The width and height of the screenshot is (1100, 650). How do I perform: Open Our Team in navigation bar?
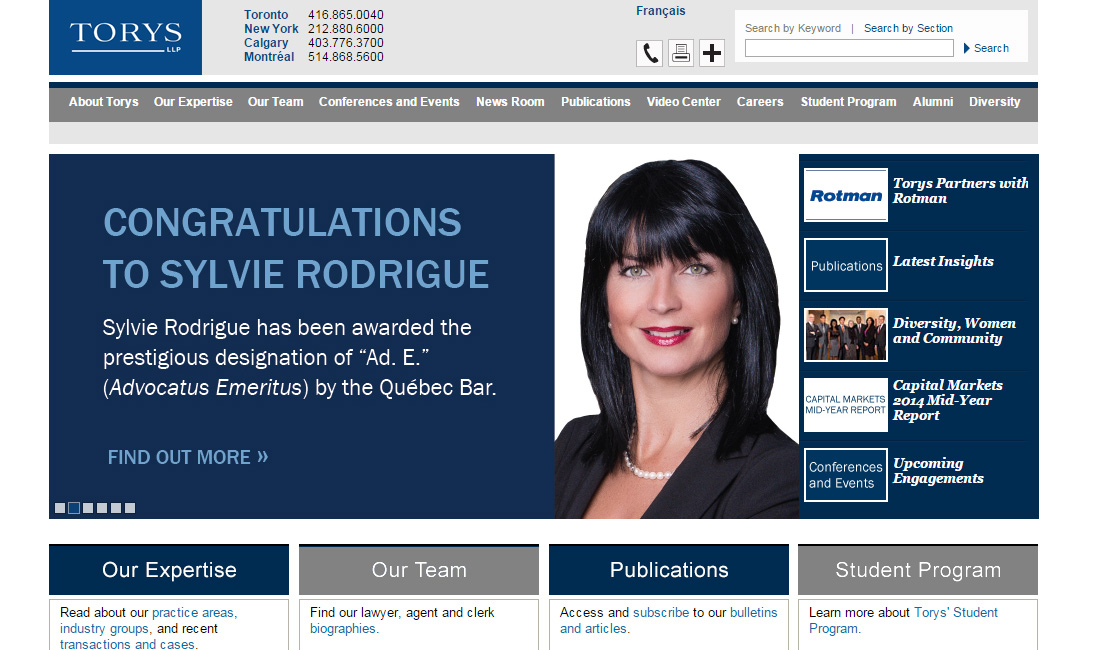(x=276, y=102)
